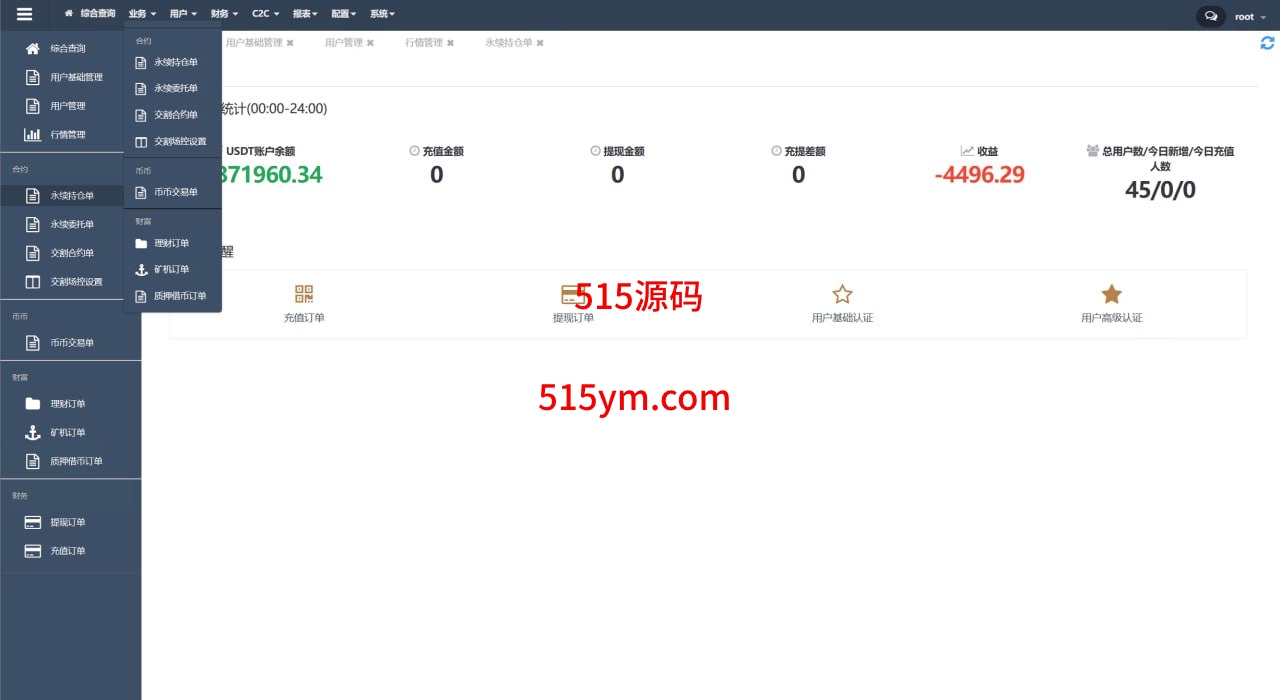Open the 系统 dropdown in top bar
Viewport: 1280px width, 700px height.
click(382, 14)
